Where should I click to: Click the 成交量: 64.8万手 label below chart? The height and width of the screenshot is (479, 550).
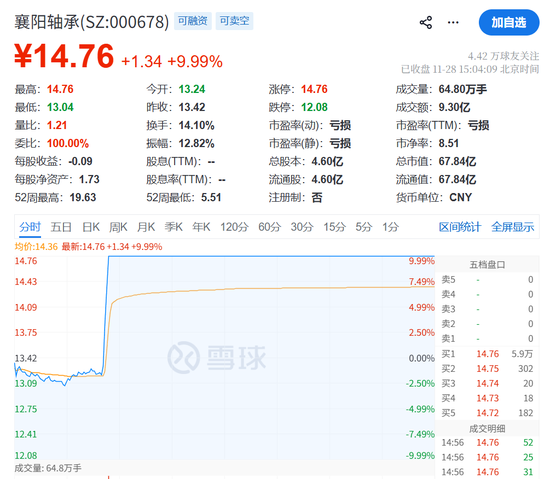pos(48,468)
